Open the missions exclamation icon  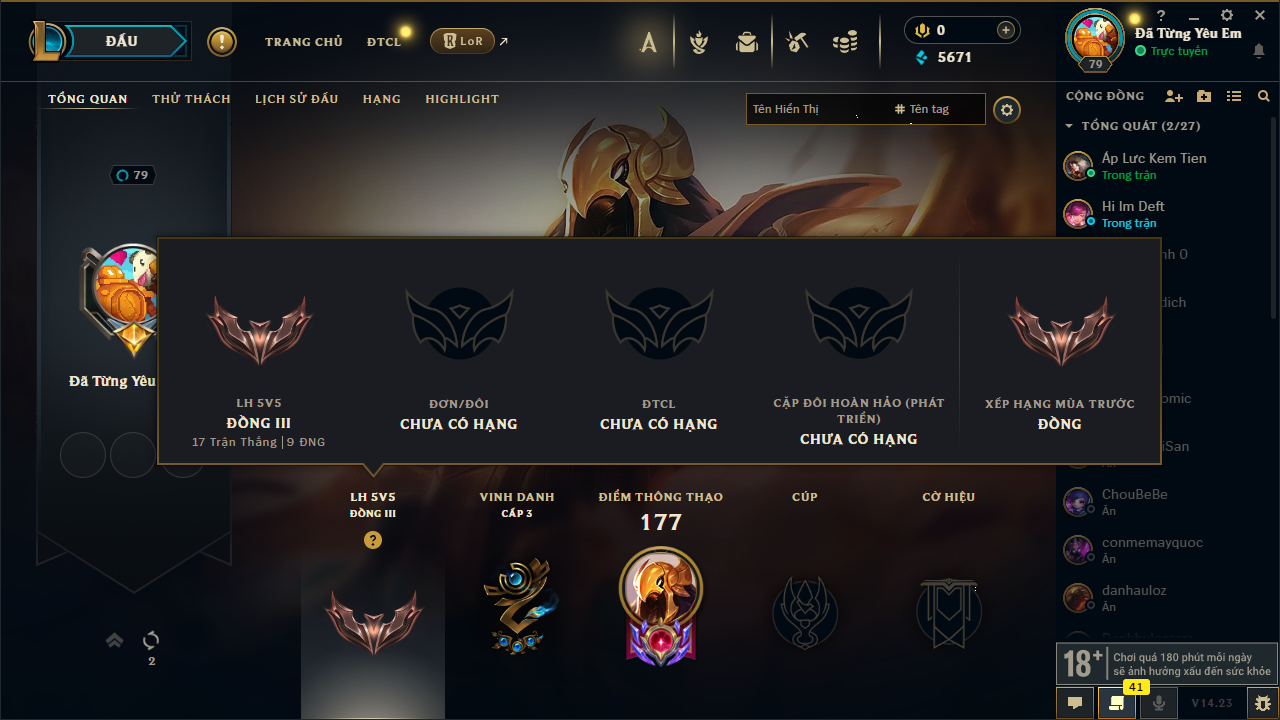[x=222, y=42]
